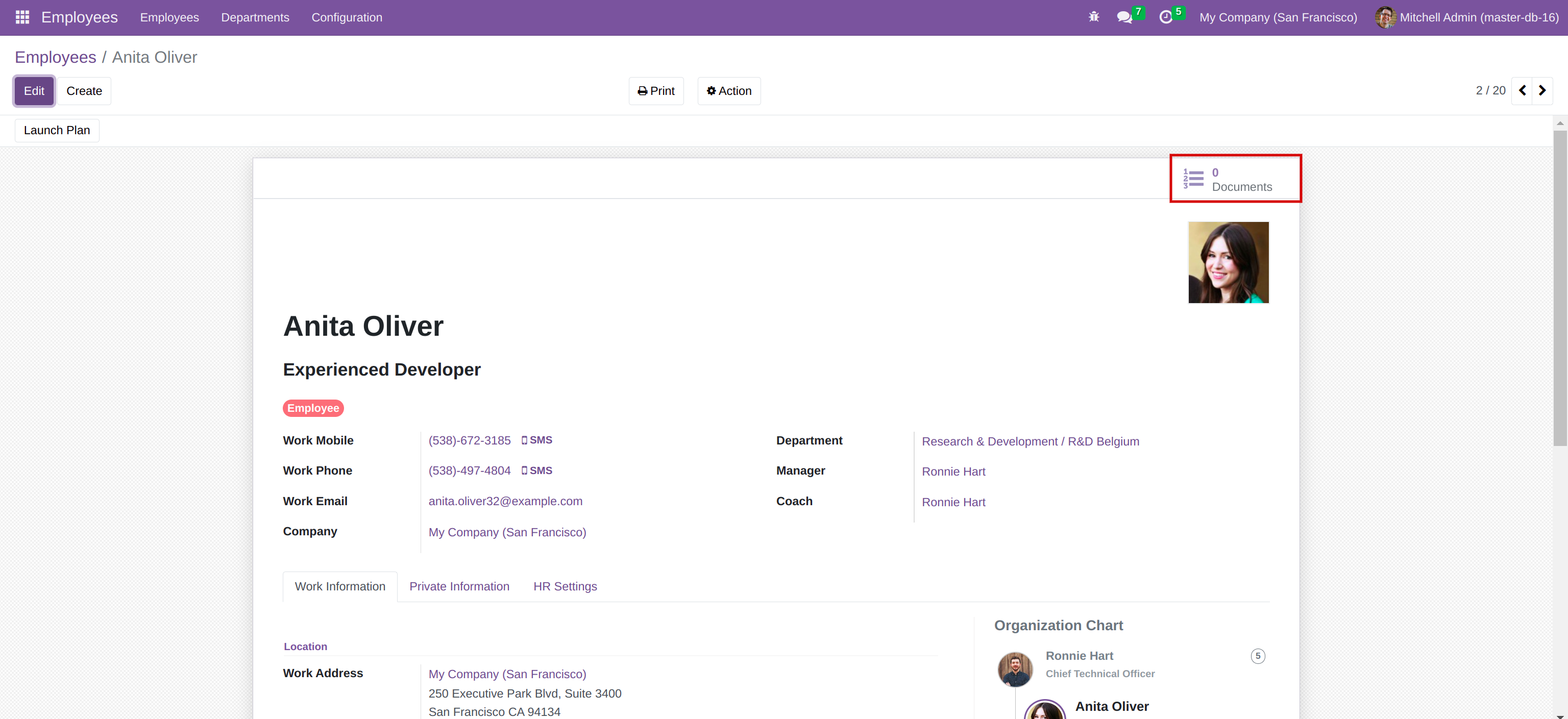Image resolution: width=1568 pixels, height=719 pixels.
Task: Open the Action dropdown menu
Action: [x=728, y=91]
